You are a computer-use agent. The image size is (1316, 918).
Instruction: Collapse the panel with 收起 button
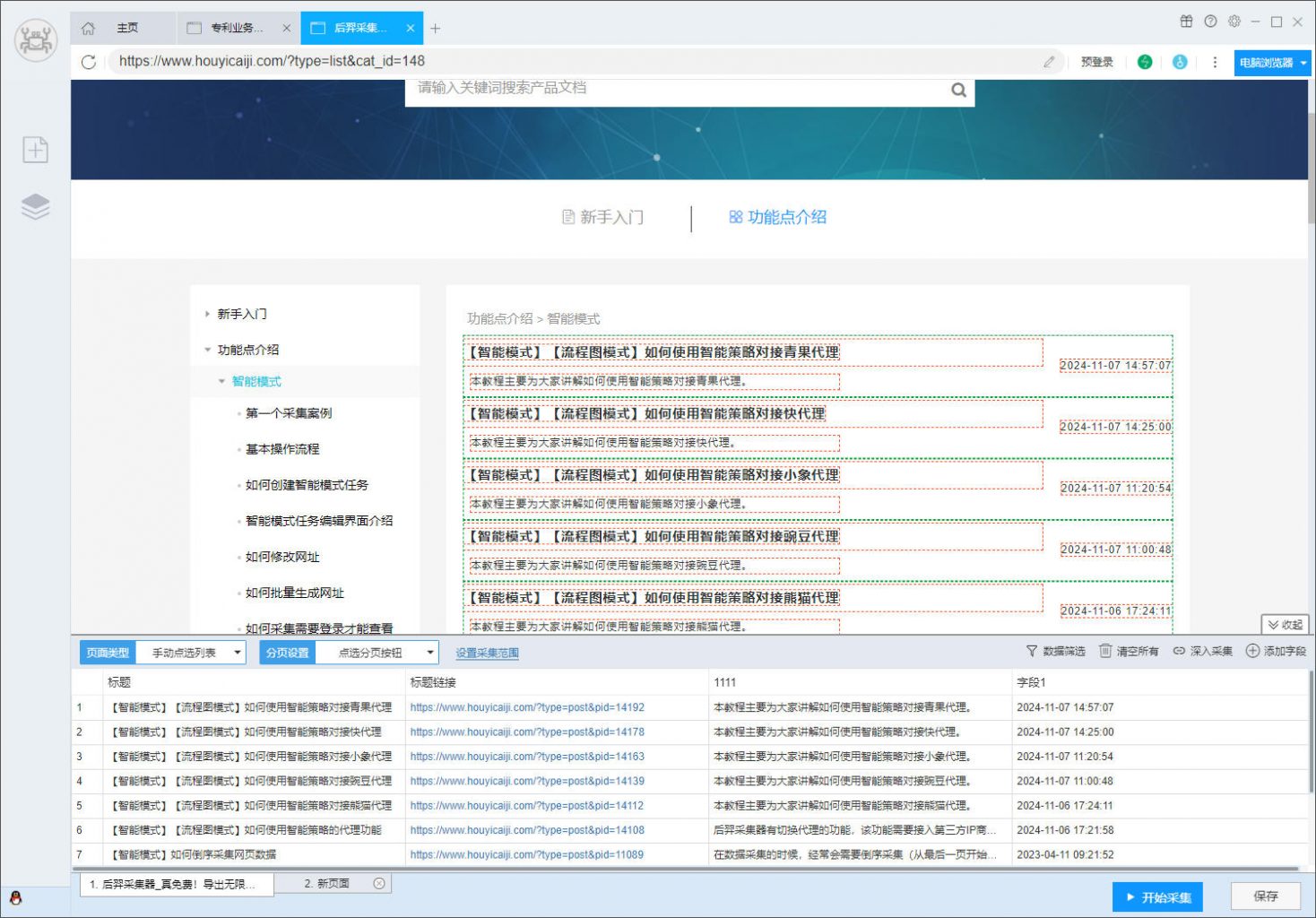[1285, 625]
